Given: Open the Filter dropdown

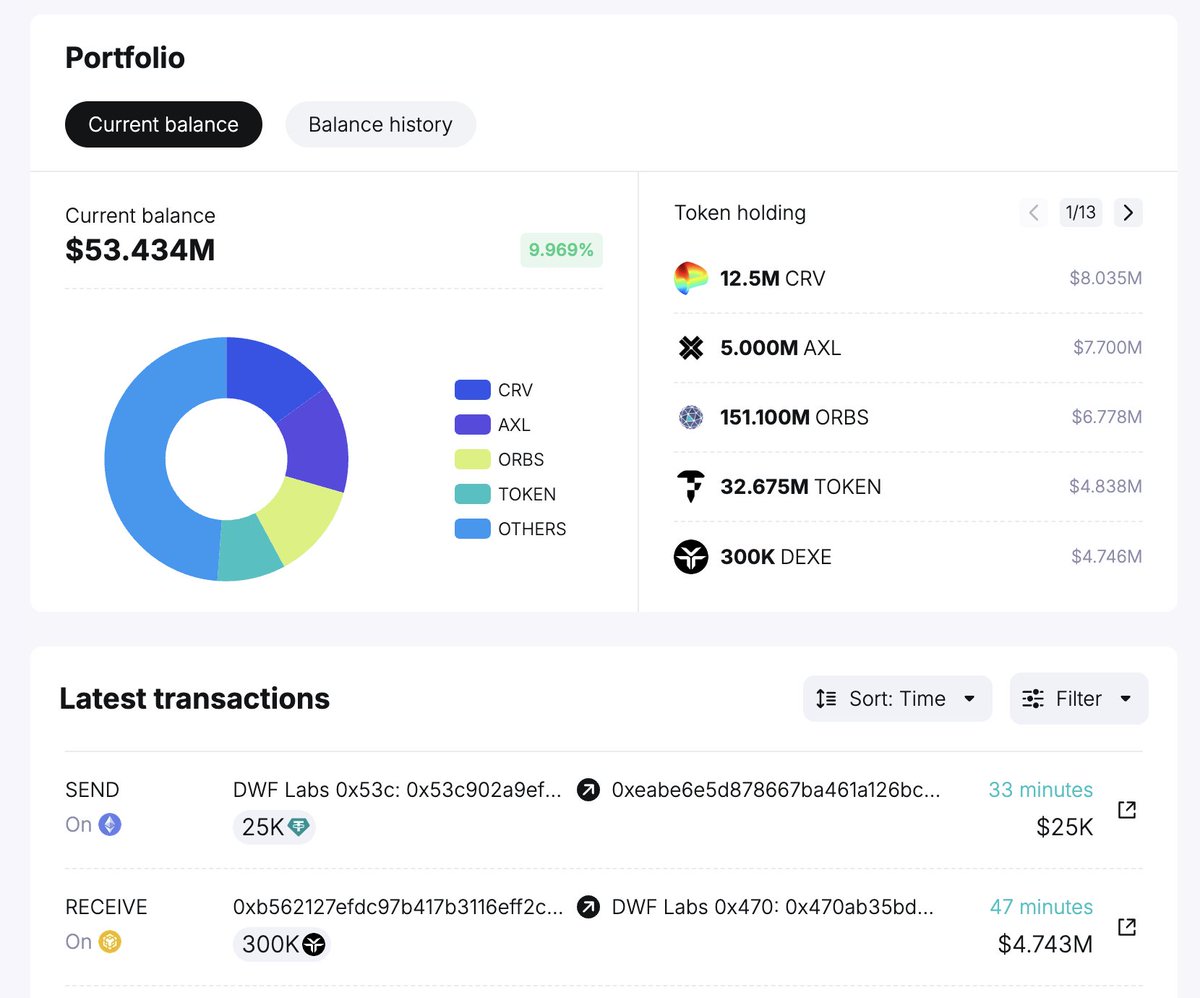Looking at the screenshot, I should [x=1078, y=698].
